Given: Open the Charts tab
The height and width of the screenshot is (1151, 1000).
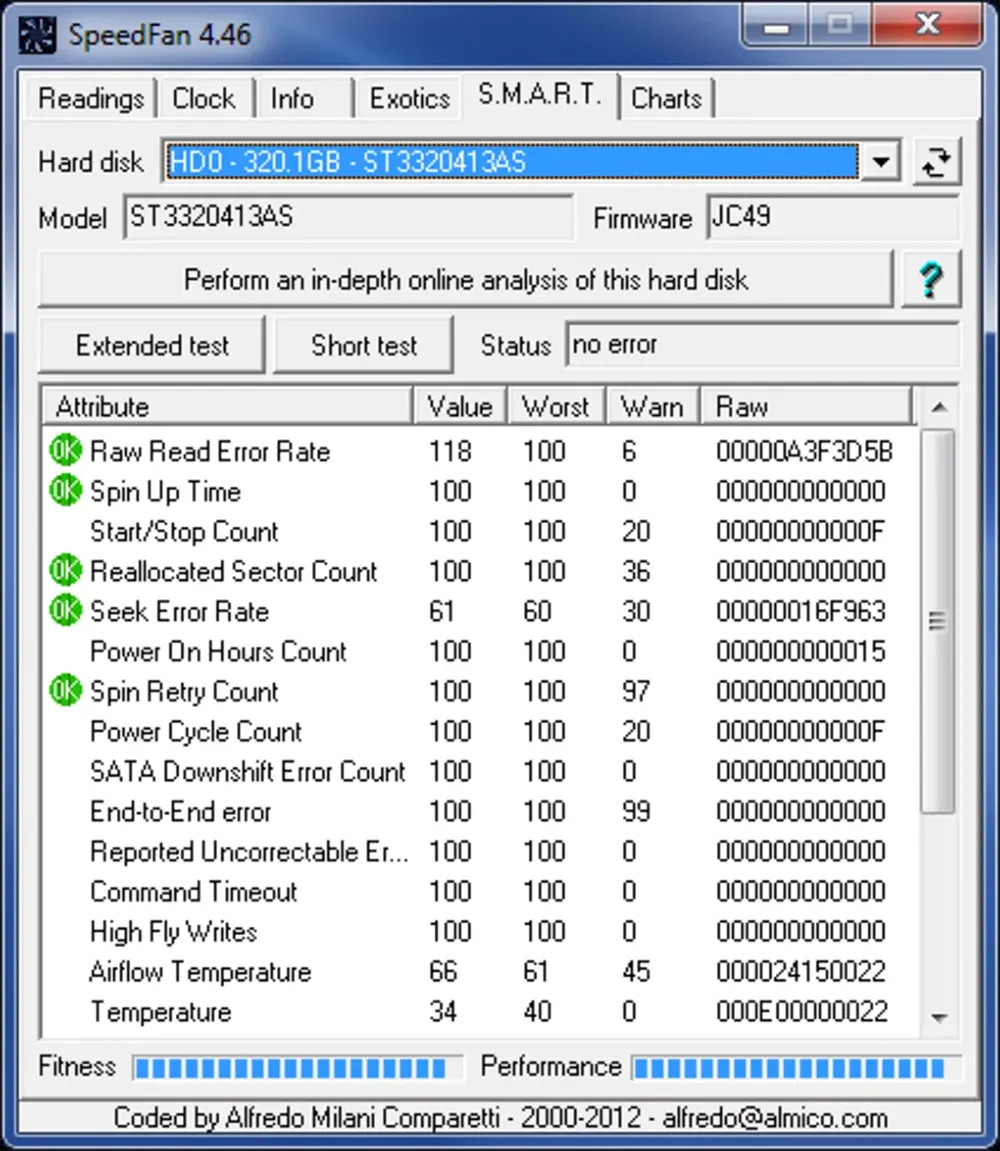Looking at the screenshot, I should click(x=666, y=99).
